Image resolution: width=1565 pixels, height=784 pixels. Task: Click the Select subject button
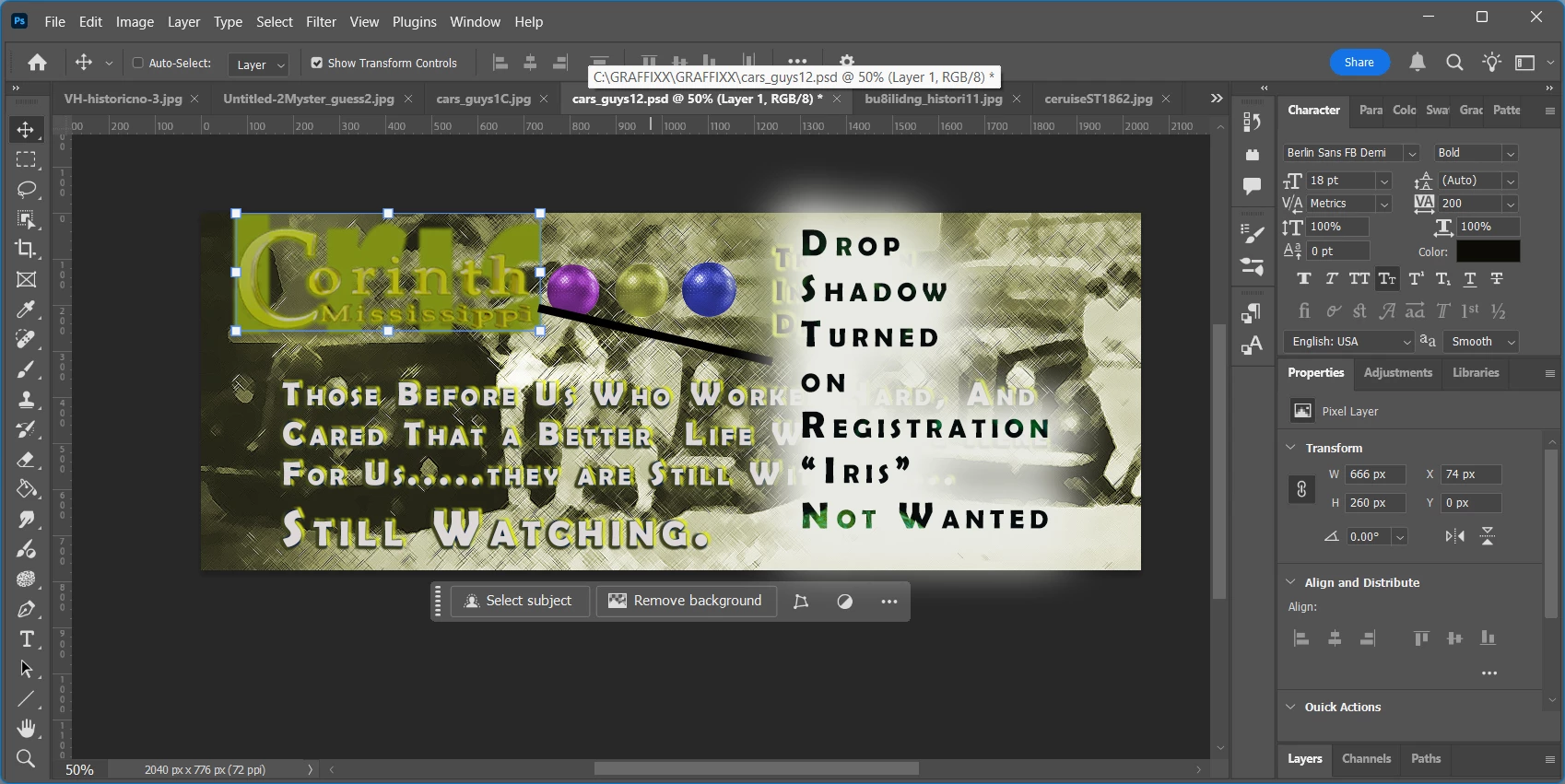point(520,602)
